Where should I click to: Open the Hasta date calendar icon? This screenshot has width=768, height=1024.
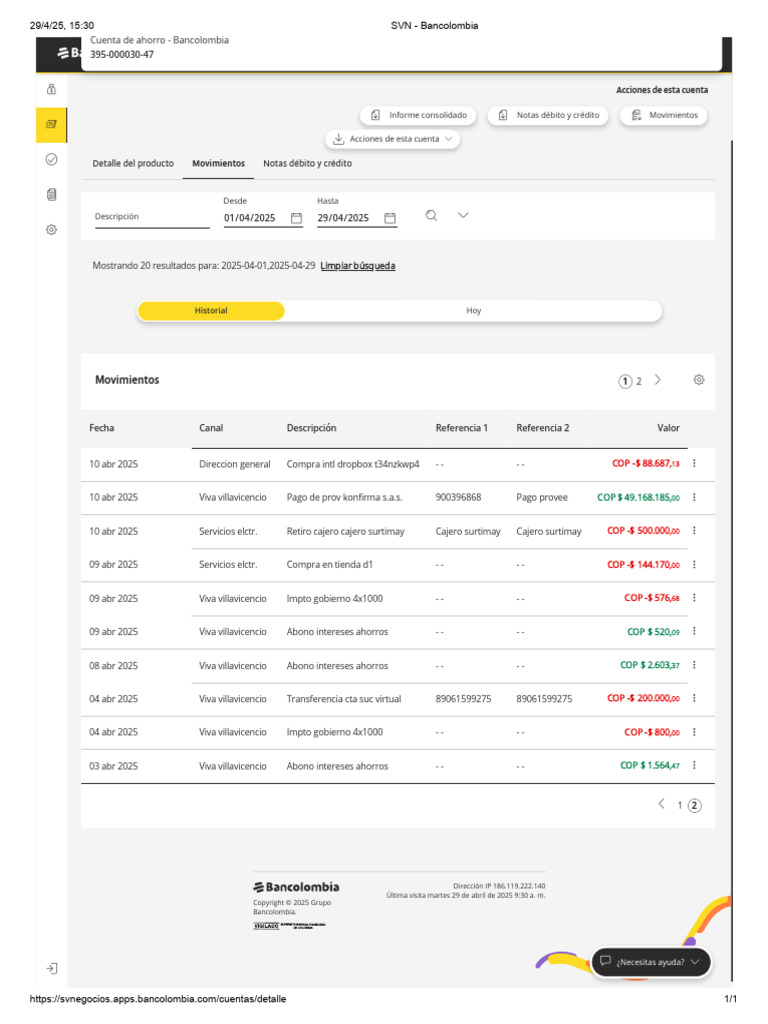[x=390, y=218]
